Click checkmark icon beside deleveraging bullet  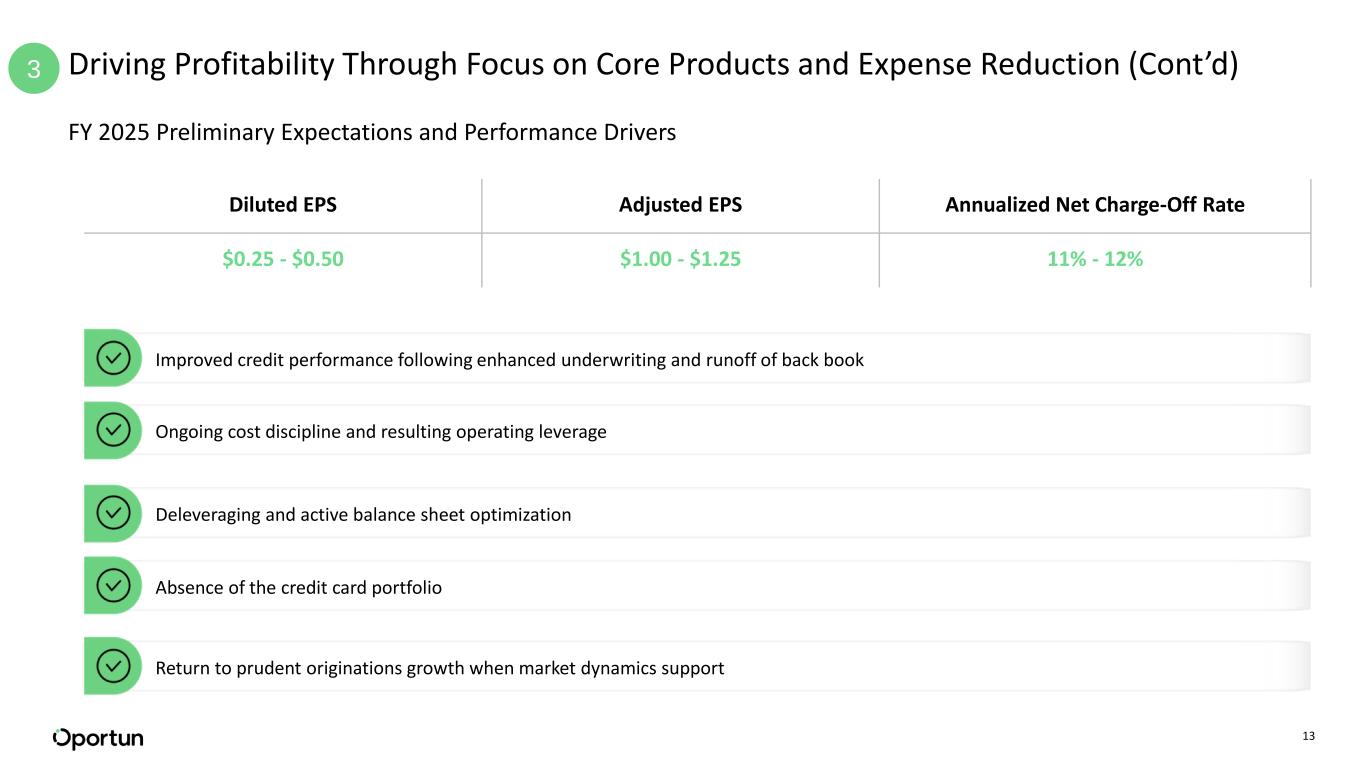click(114, 513)
